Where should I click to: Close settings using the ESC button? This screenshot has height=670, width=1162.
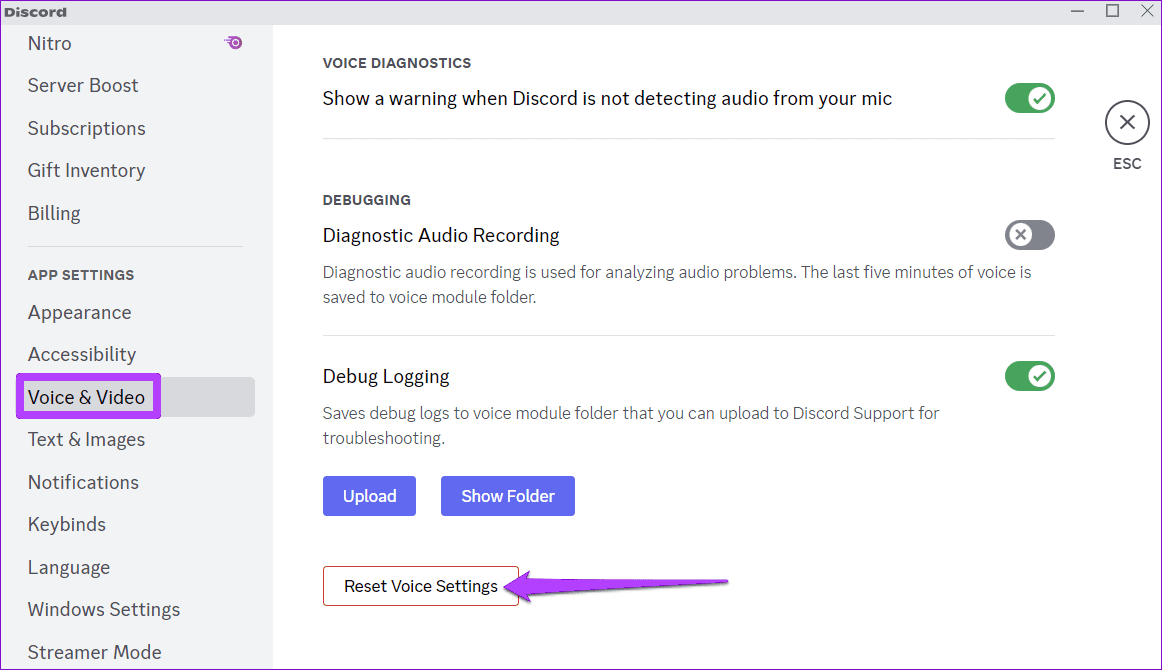click(1127, 122)
